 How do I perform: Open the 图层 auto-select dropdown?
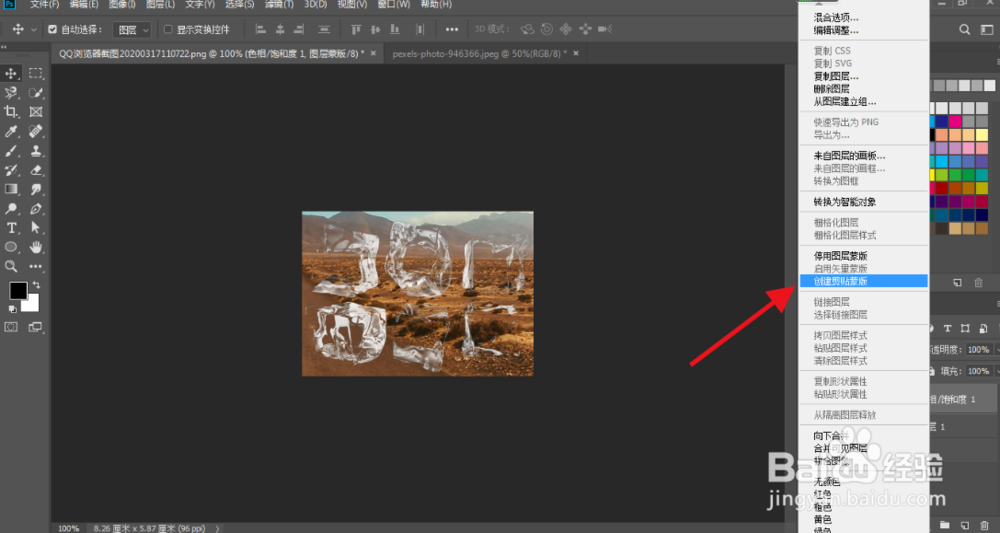(132, 29)
